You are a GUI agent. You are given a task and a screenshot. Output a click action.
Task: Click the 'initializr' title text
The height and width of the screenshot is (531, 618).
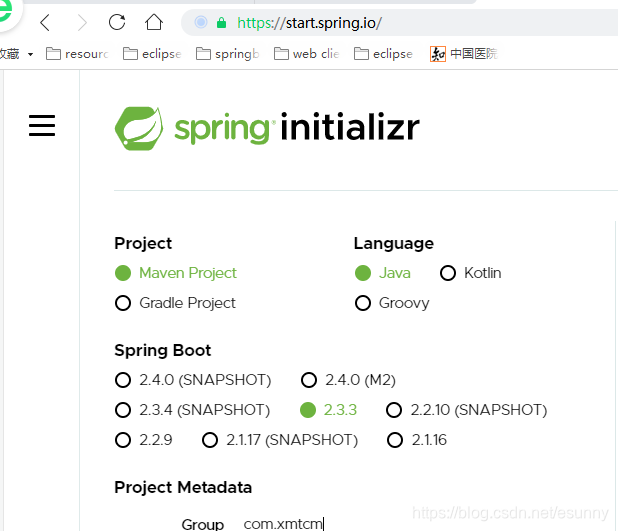pyautogui.click(x=350, y=127)
